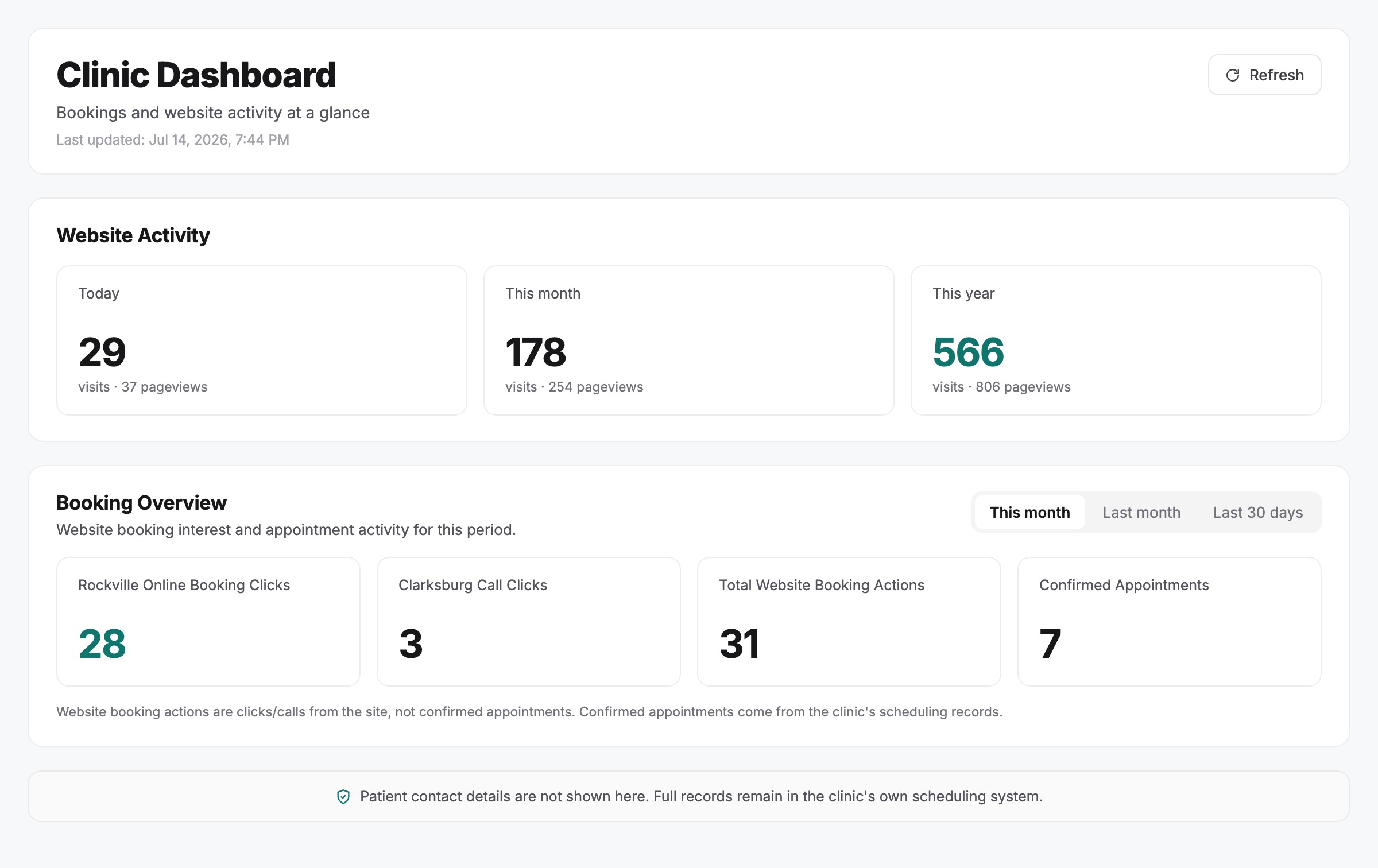Click the This year visits value 566
The width and height of the screenshot is (1378, 868).
point(969,352)
